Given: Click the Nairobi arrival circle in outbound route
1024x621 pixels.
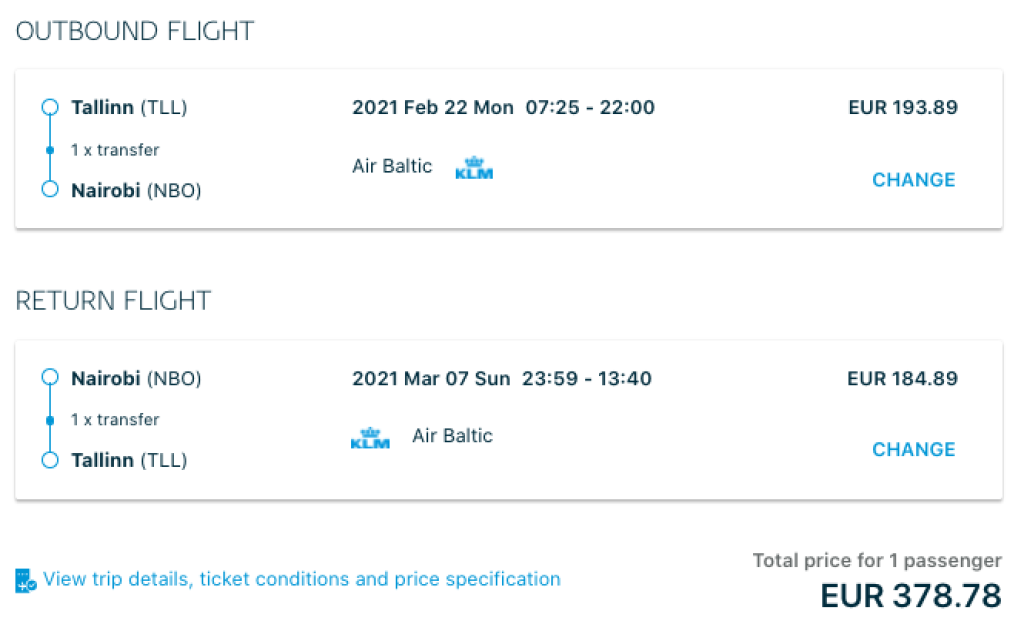Looking at the screenshot, I should pos(50,189).
